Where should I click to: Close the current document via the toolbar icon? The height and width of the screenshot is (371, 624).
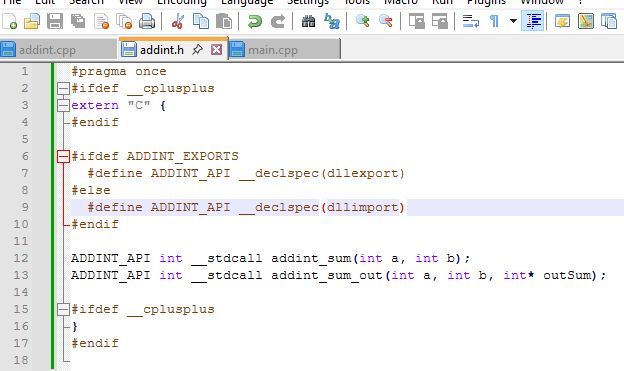[x=101, y=21]
